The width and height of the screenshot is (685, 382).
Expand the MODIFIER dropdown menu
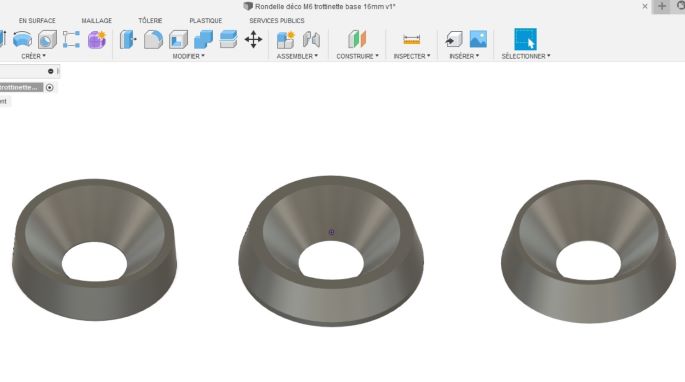click(188, 56)
